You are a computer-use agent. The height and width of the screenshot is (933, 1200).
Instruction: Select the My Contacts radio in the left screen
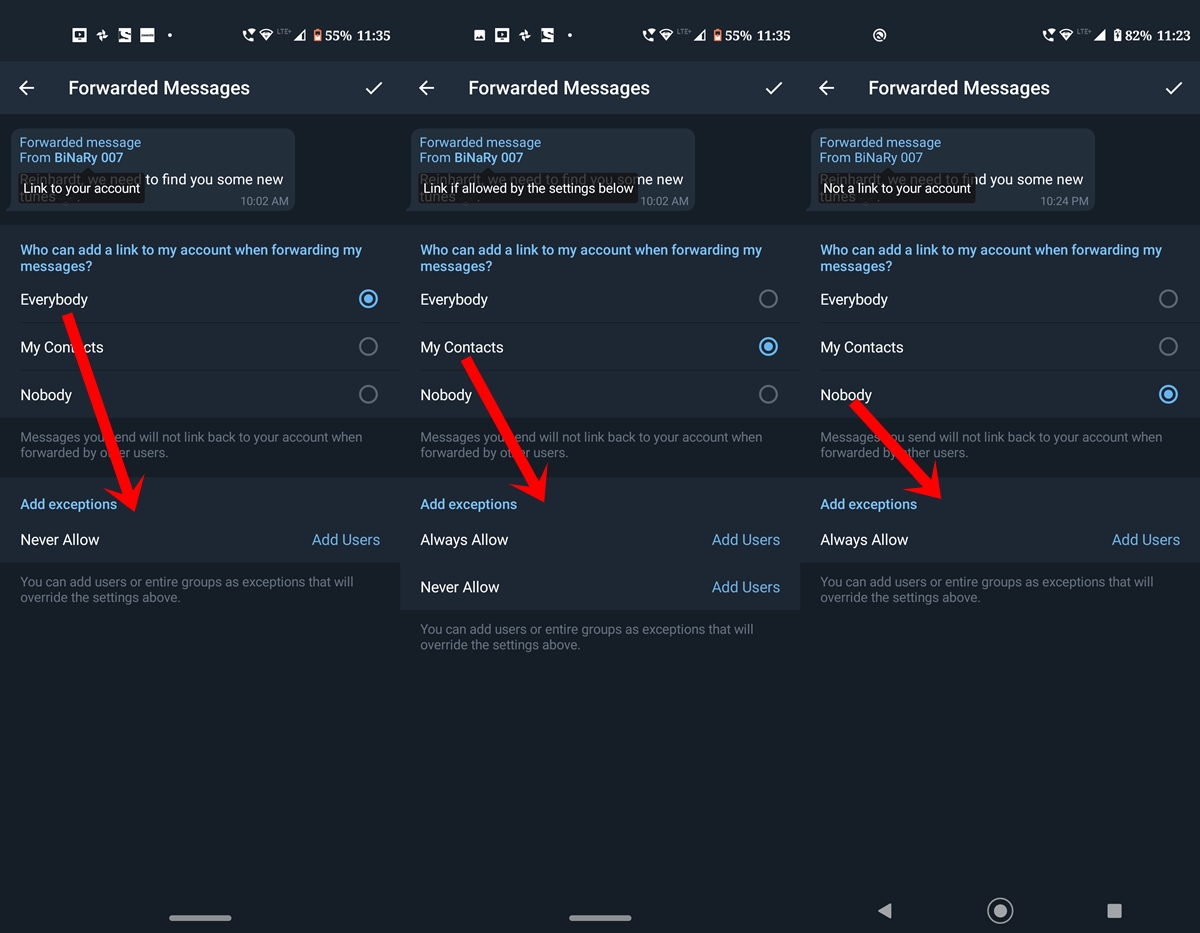[368, 347]
